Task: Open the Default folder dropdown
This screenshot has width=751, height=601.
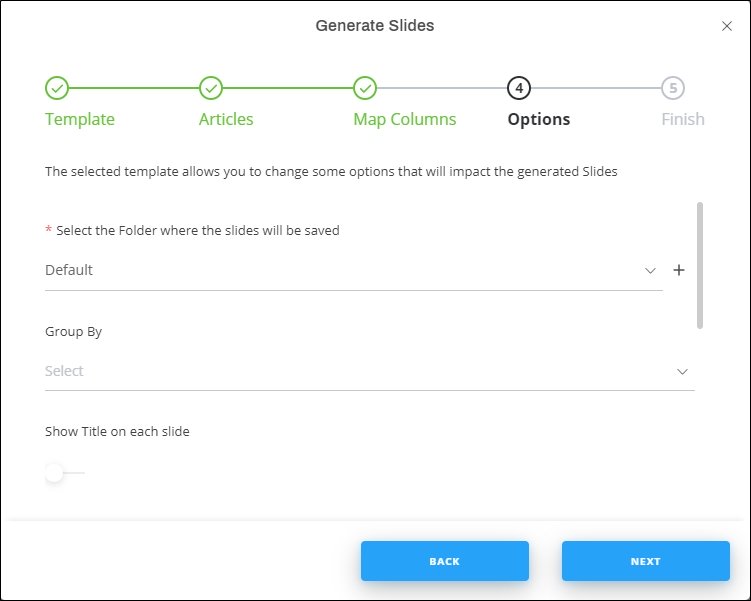Action: [x=353, y=270]
